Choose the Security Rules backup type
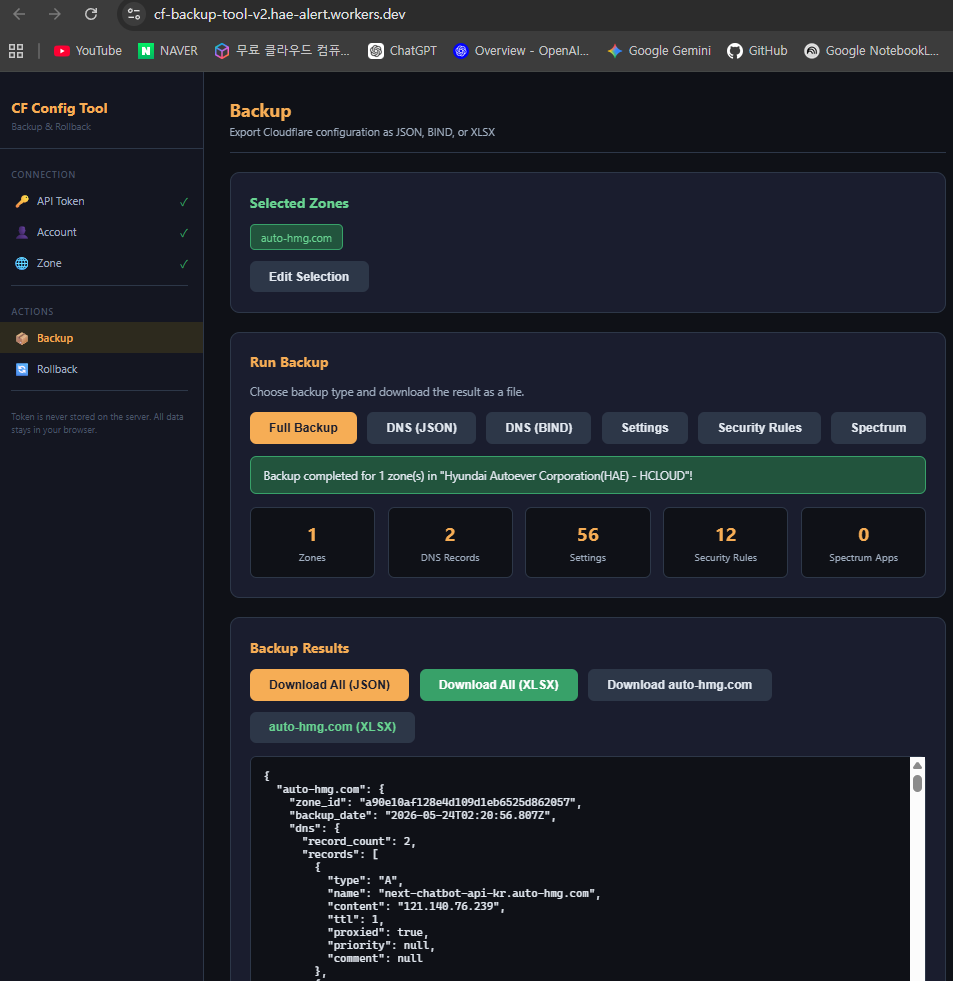 coord(759,428)
